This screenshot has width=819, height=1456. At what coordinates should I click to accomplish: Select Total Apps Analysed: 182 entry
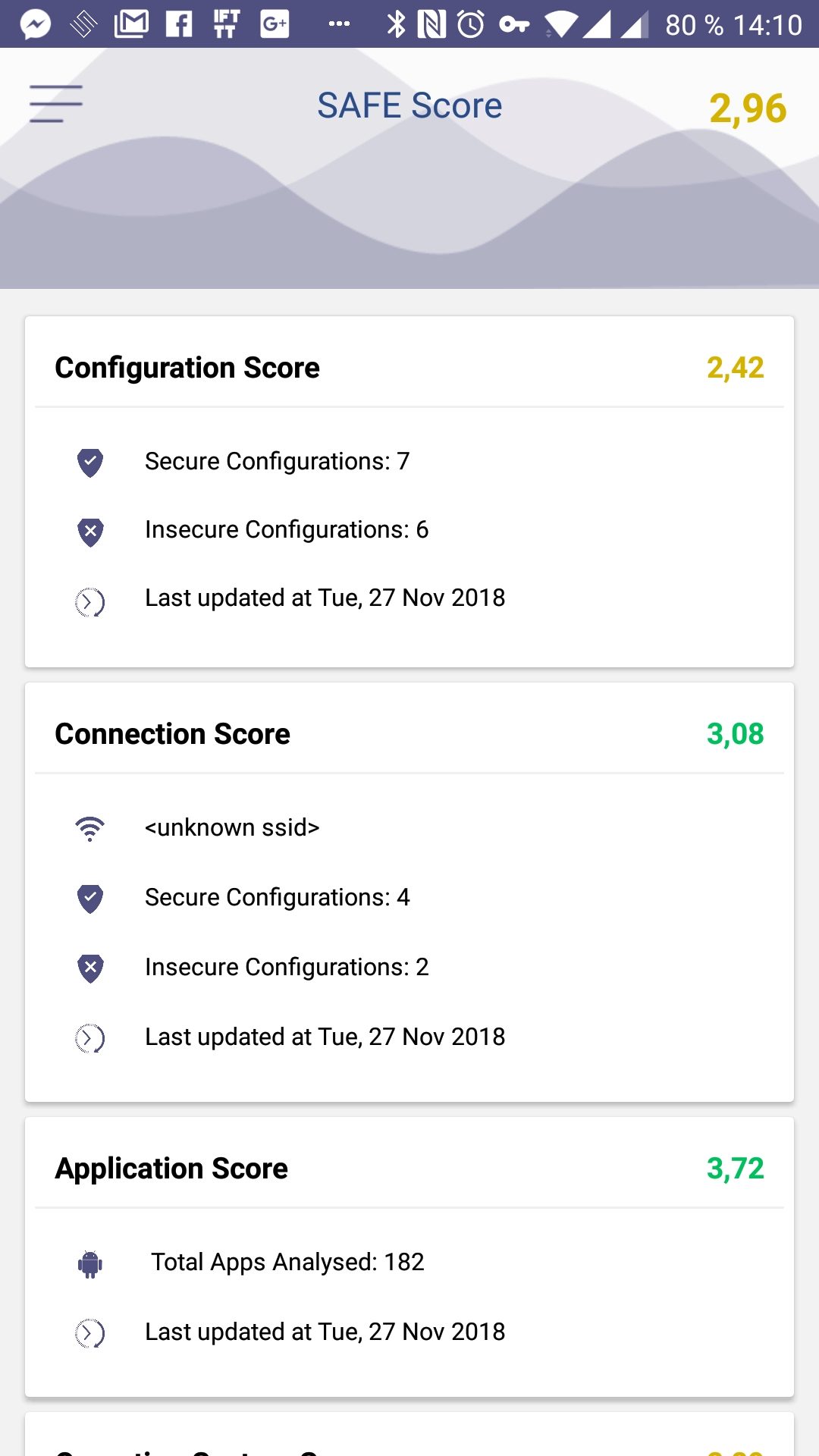click(x=287, y=1262)
